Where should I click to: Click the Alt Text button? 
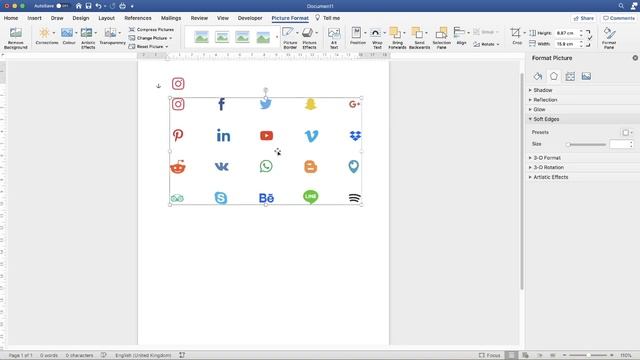[334, 38]
